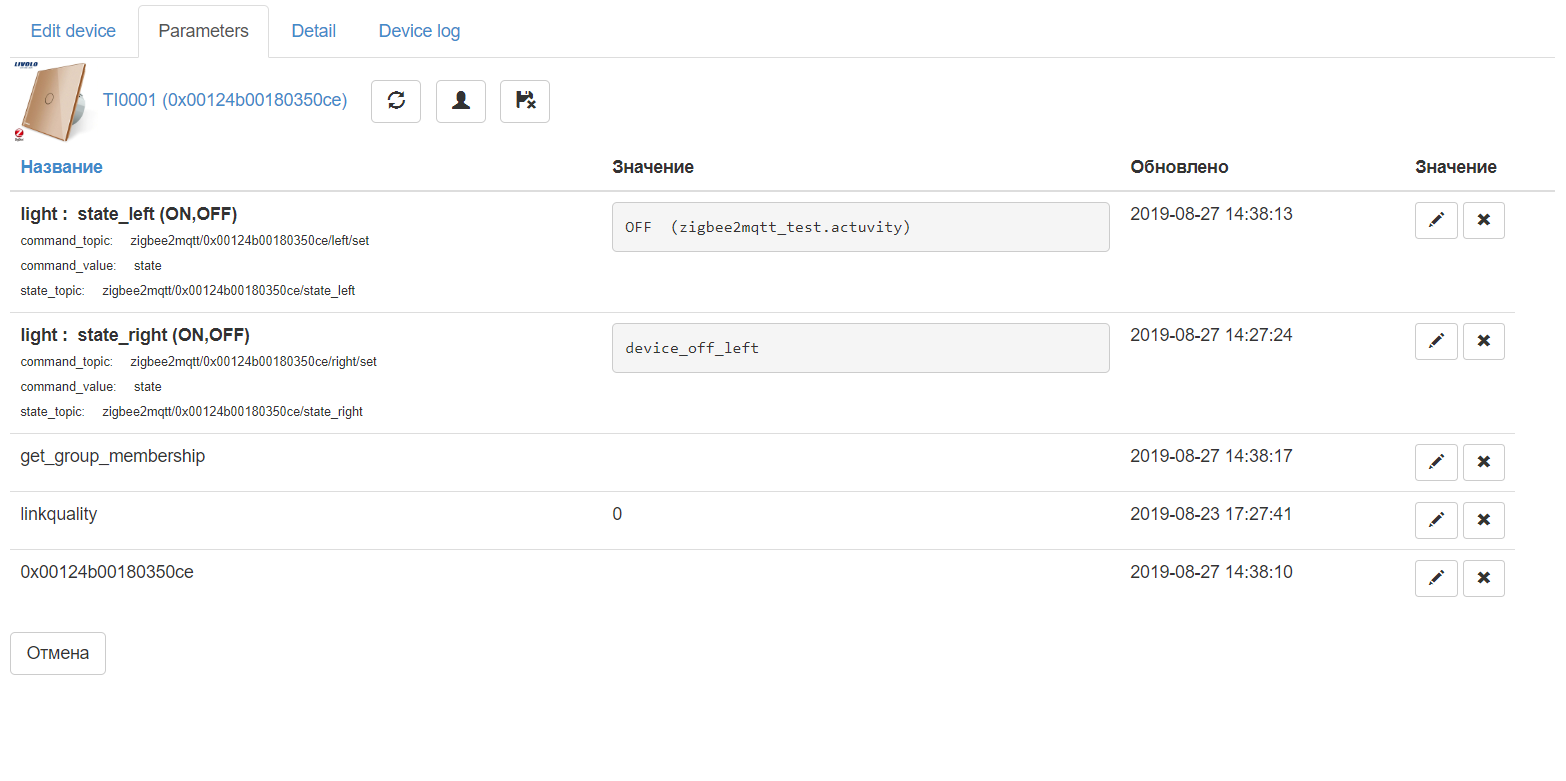Viewport: 1566px width, 781px height.
Task: Edit the state_left parameter with pencil icon
Action: [x=1436, y=220]
